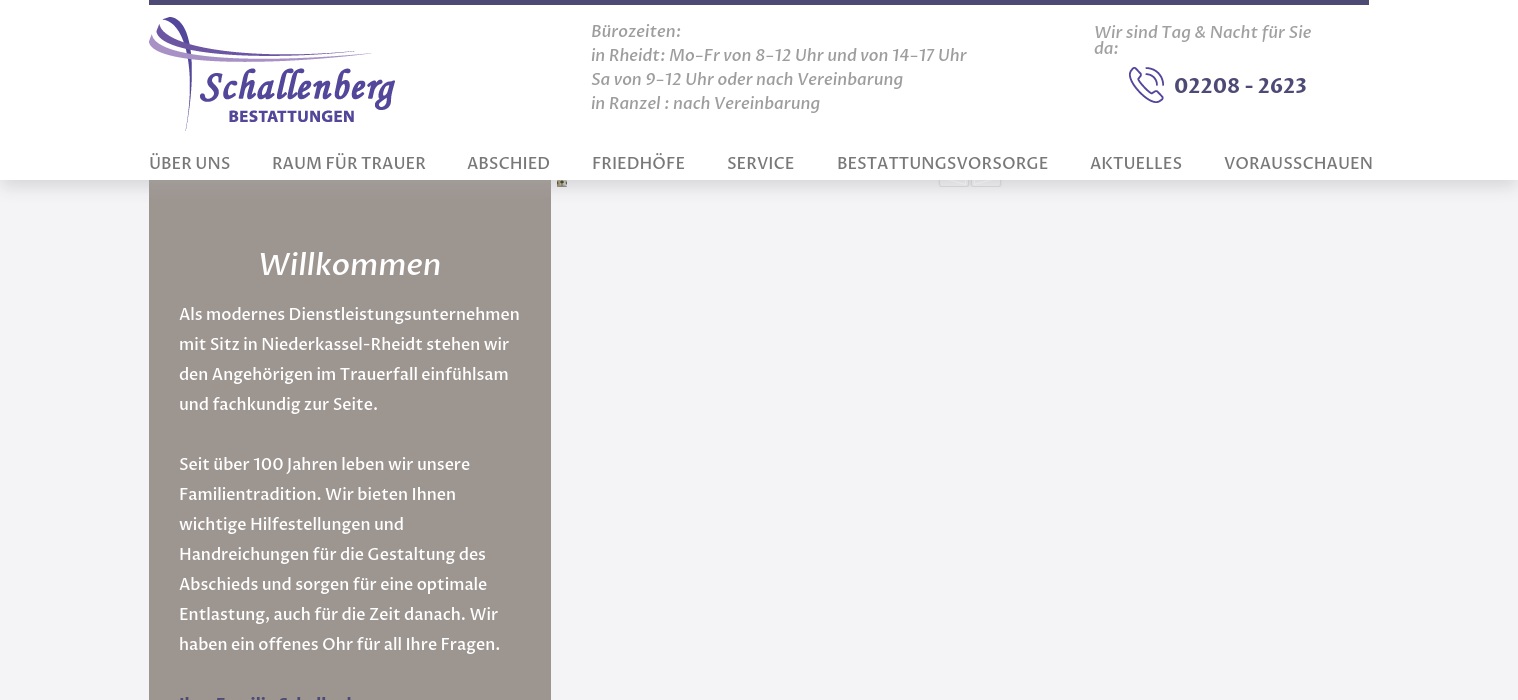1518x700 pixels.
Task: Go to the FRIEDHÖFE section
Action: 638,163
